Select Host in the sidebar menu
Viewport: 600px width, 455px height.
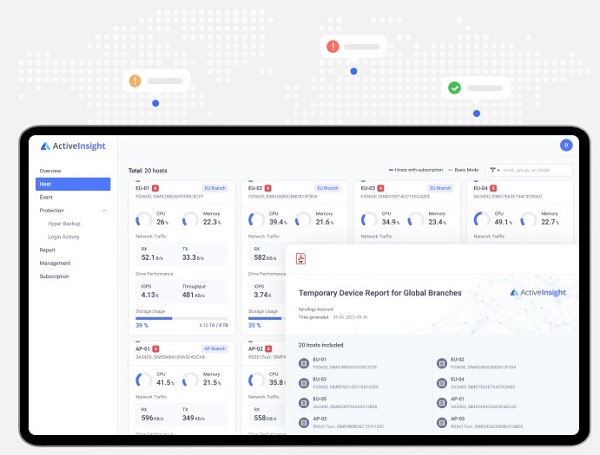point(73,184)
